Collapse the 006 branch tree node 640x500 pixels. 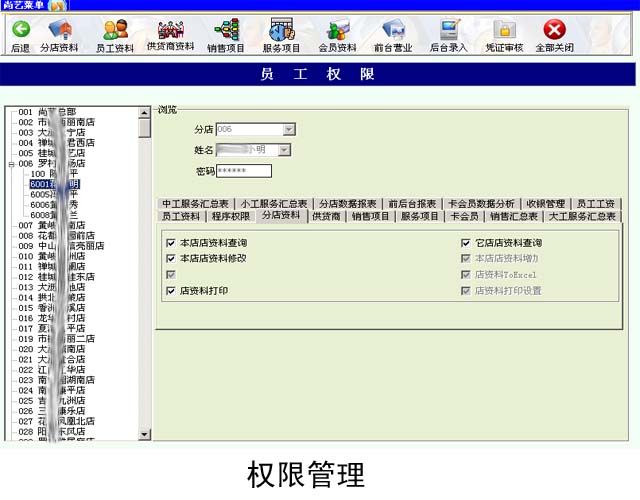(11, 163)
